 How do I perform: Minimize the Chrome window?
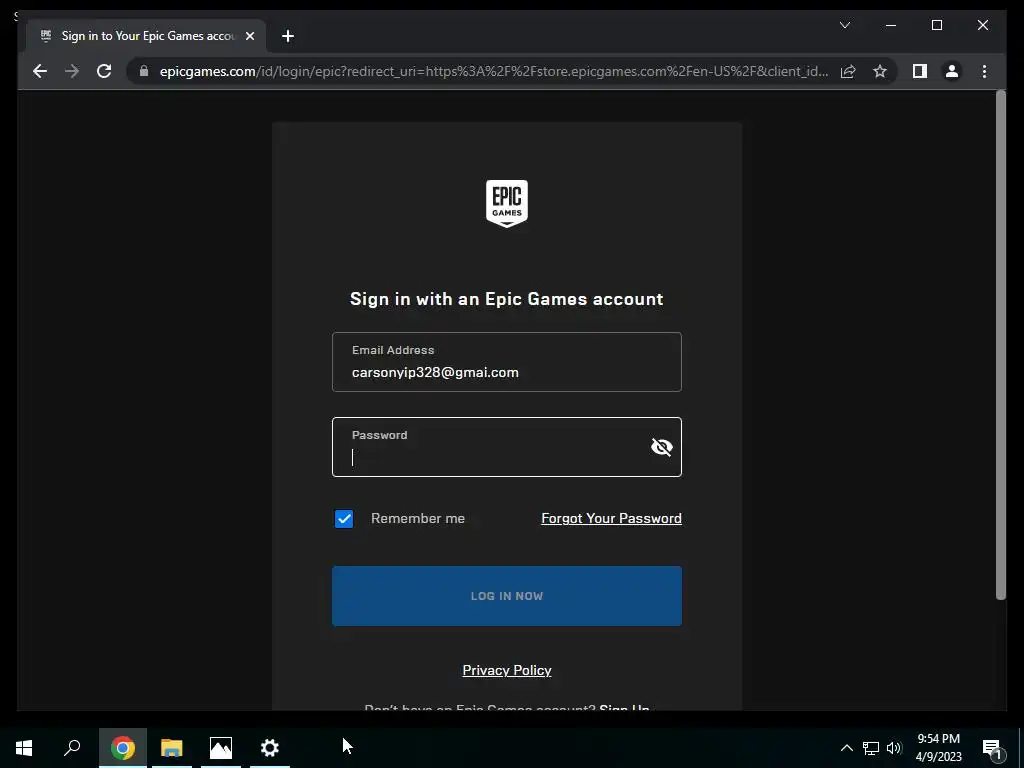(x=891, y=25)
